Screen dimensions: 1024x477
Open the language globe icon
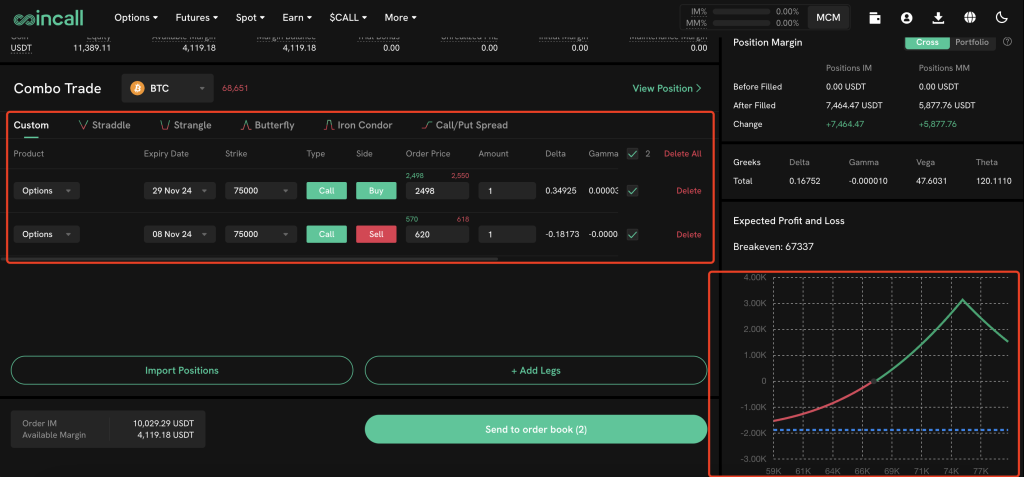[x=970, y=17]
